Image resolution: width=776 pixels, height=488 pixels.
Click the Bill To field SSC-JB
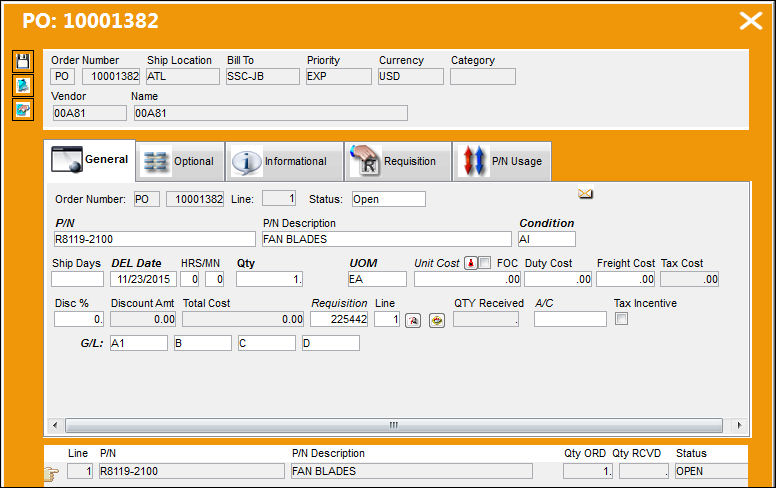(x=263, y=76)
